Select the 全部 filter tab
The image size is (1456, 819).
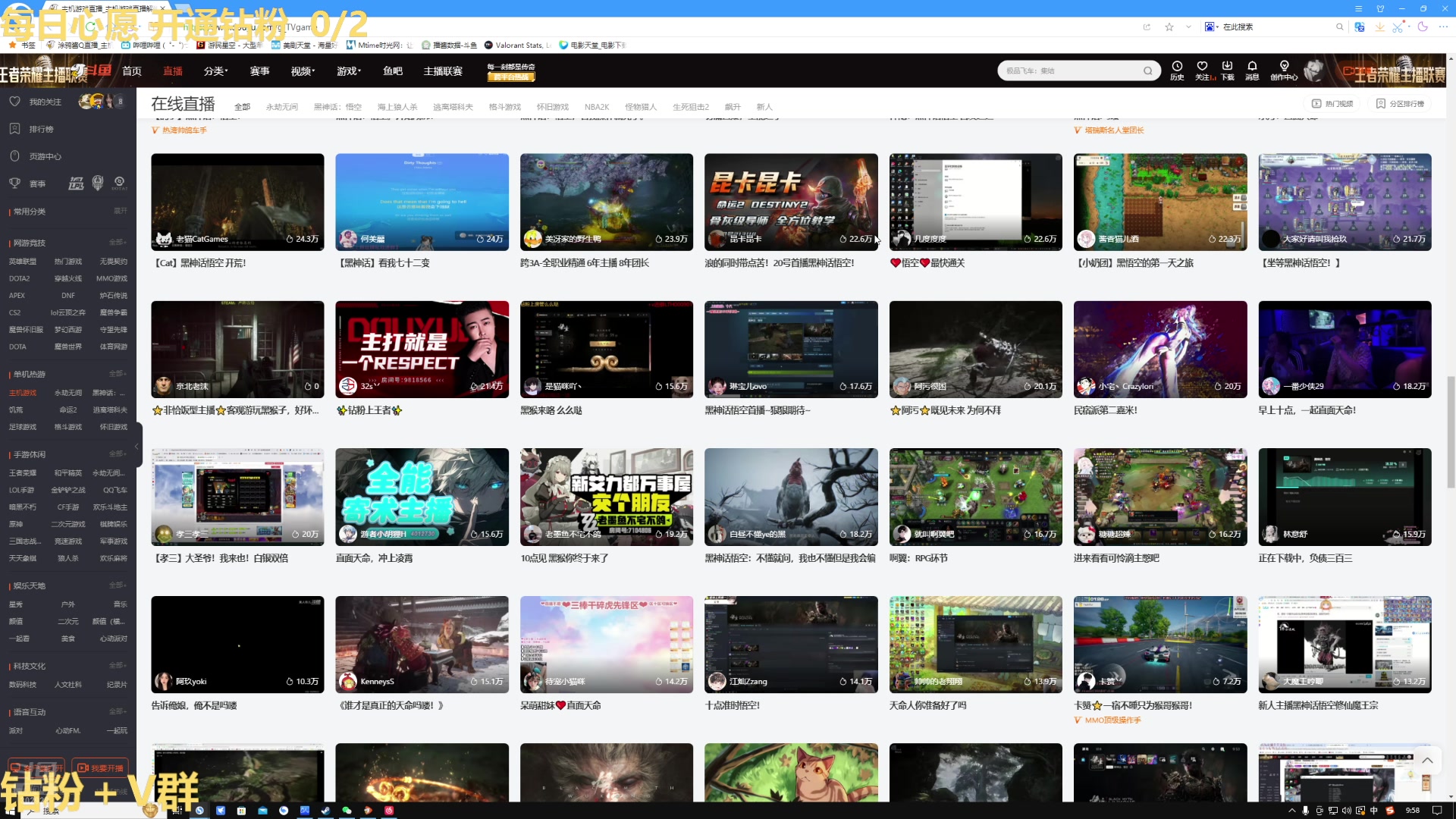point(242,107)
